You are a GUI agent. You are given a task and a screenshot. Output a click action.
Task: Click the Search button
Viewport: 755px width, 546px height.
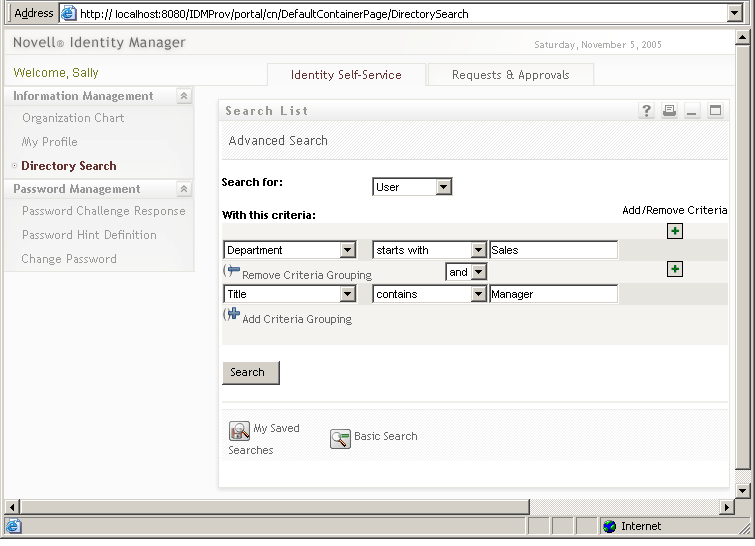point(251,373)
